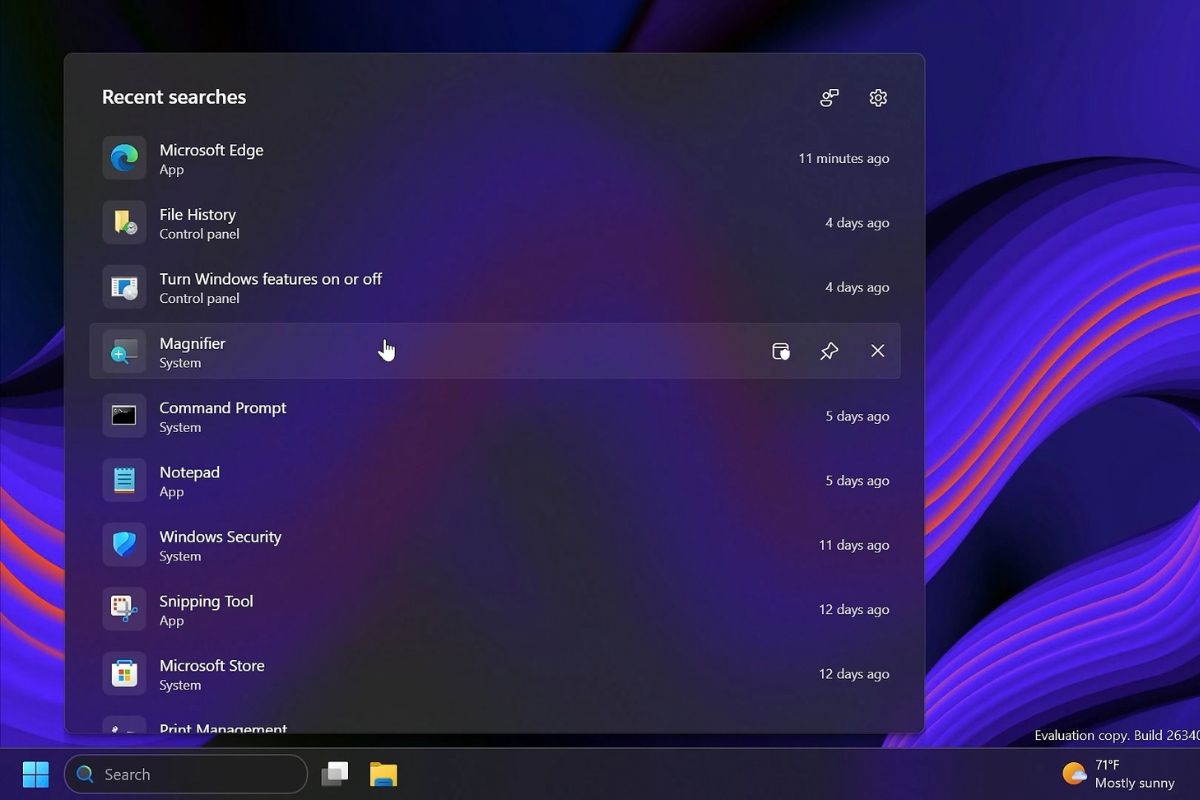This screenshot has height=800, width=1200.
Task: Click the taskbar Search box
Action: point(186,774)
